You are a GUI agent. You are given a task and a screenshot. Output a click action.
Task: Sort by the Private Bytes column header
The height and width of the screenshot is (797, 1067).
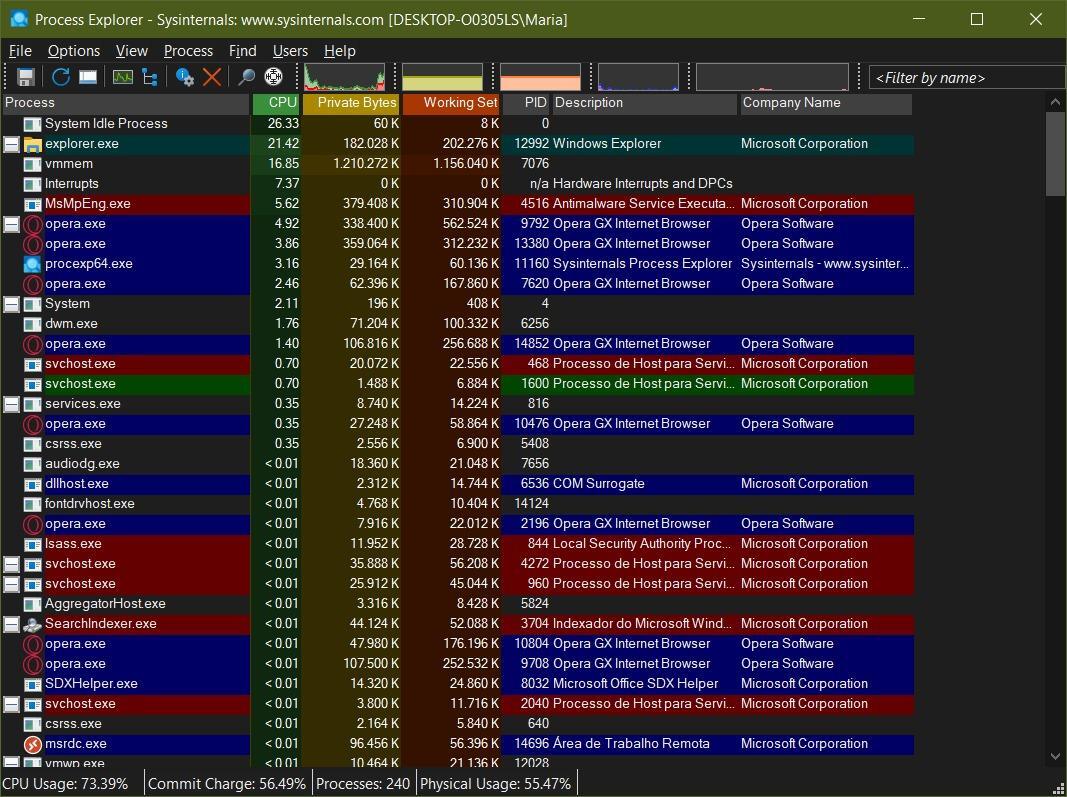click(351, 103)
